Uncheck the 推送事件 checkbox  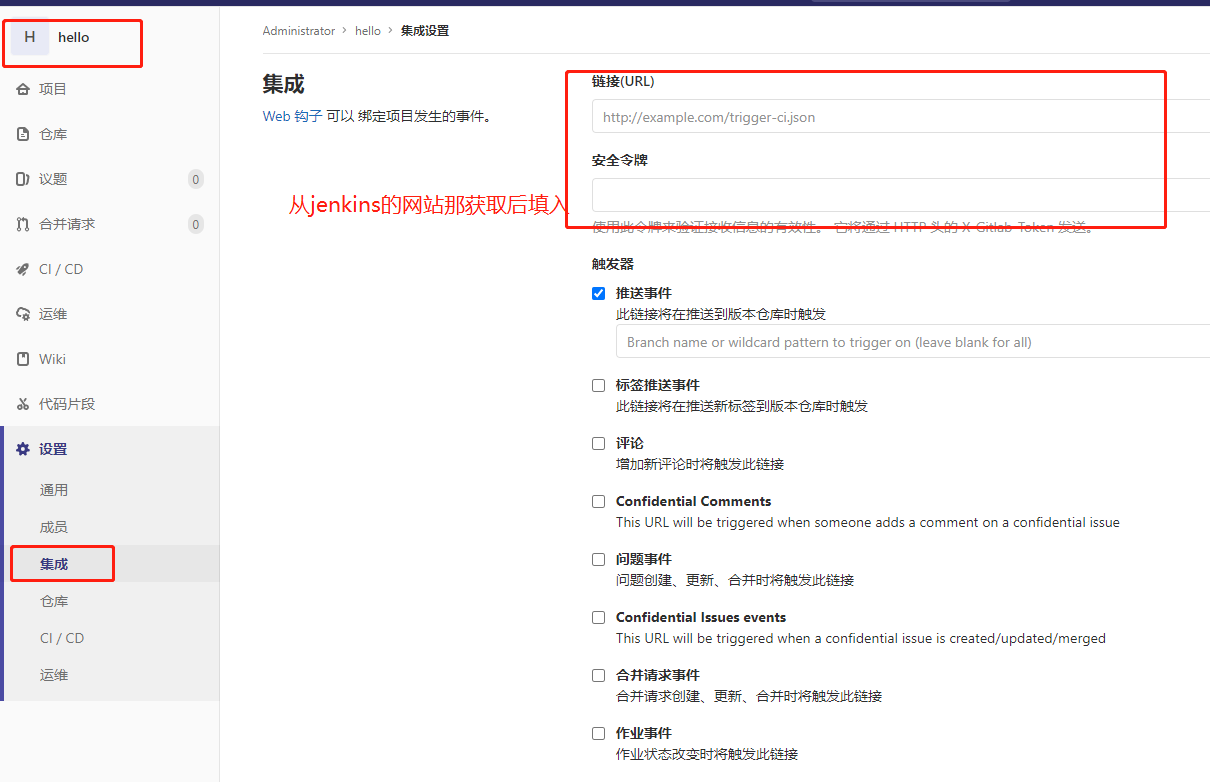tap(599, 293)
